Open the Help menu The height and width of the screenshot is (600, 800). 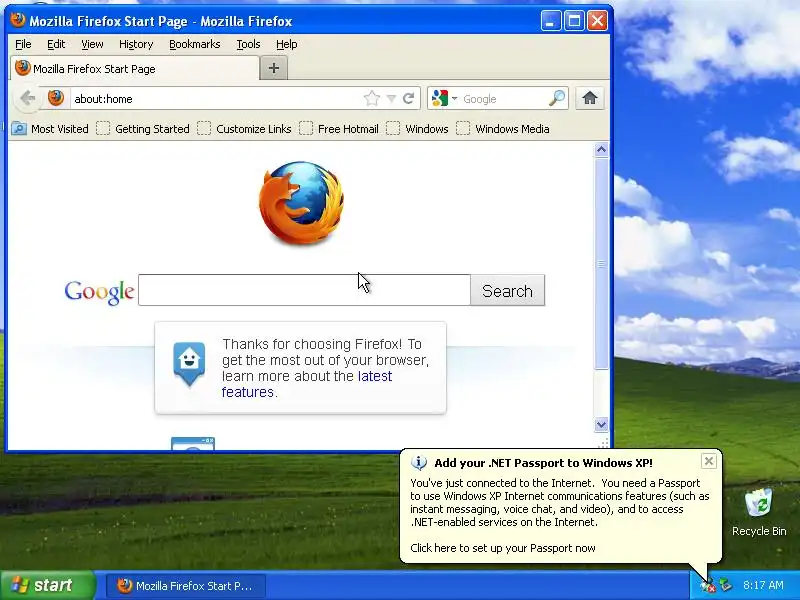tap(286, 44)
